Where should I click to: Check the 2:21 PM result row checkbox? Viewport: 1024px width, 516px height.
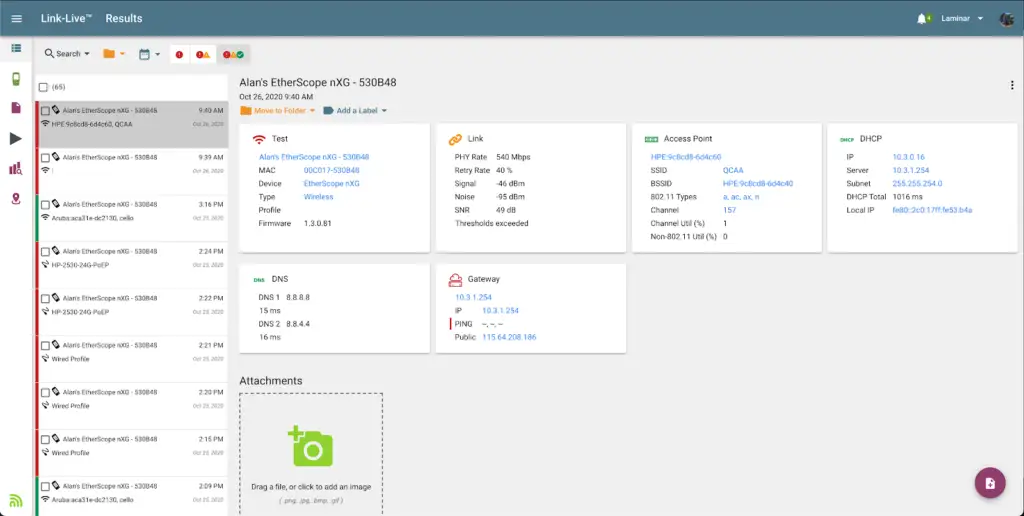tap(45, 346)
